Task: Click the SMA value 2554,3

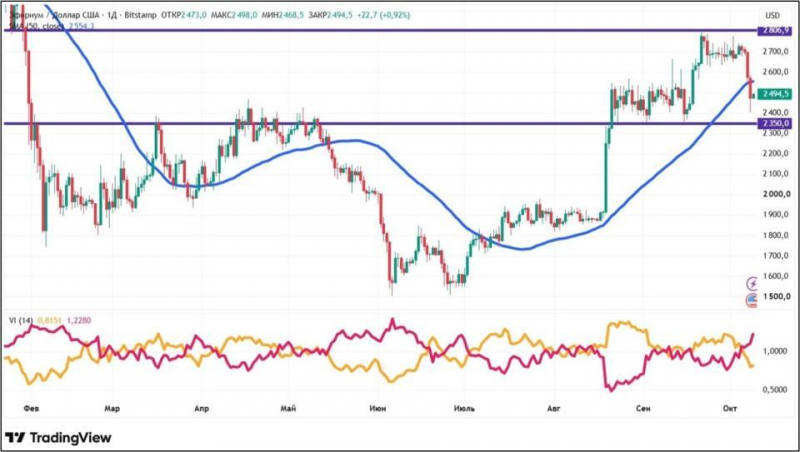Action: pos(81,26)
